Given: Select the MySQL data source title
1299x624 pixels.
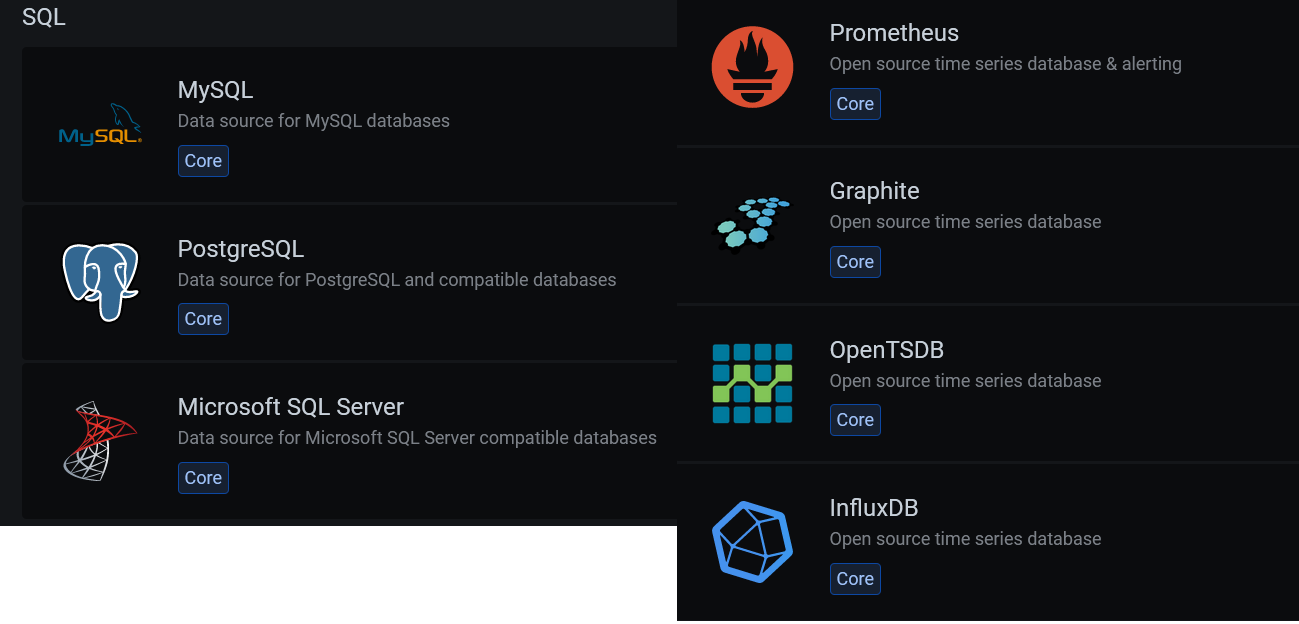Looking at the screenshot, I should [x=215, y=90].
